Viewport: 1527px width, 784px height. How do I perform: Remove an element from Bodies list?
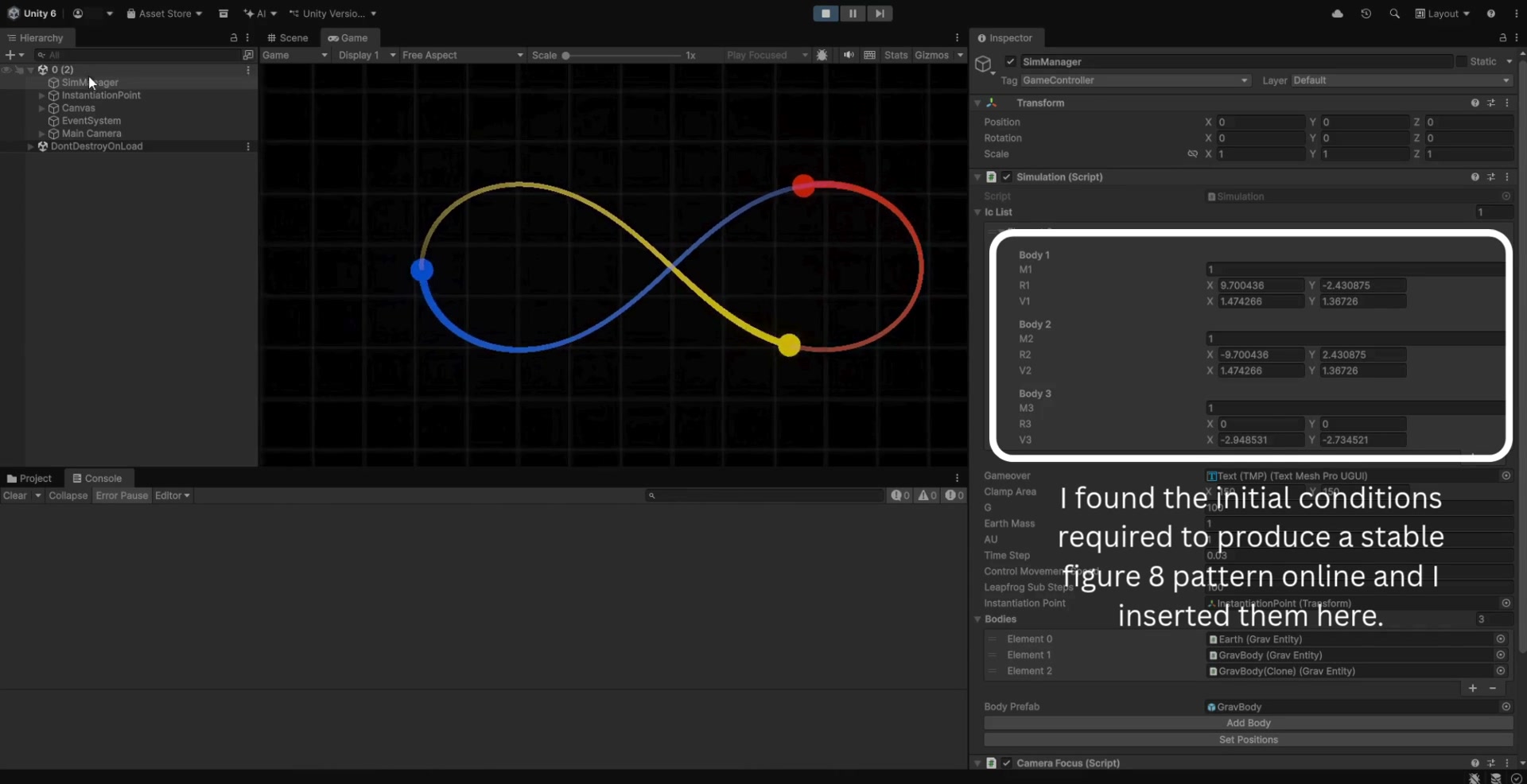coord(1493,689)
